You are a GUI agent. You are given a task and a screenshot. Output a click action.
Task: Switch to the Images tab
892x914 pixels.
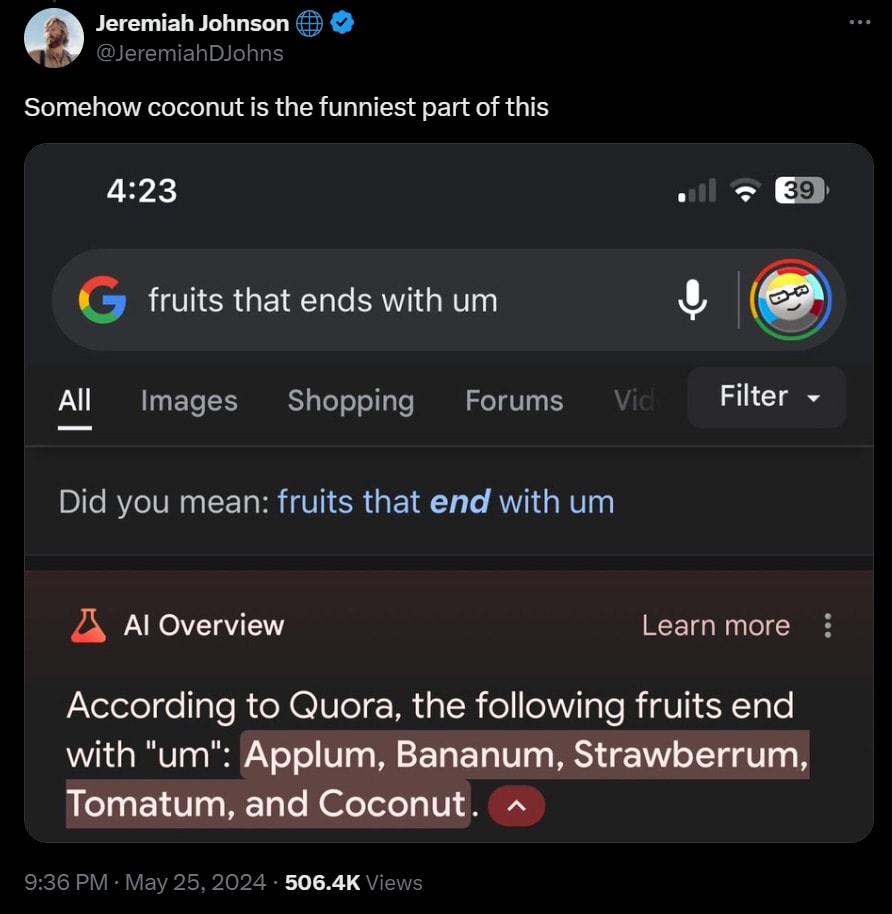pyautogui.click(x=189, y=401)
